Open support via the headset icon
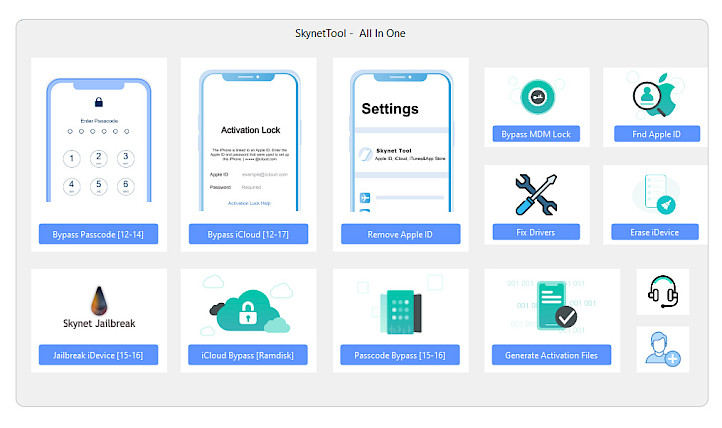 pyautogui.click(x=663, y=292)
